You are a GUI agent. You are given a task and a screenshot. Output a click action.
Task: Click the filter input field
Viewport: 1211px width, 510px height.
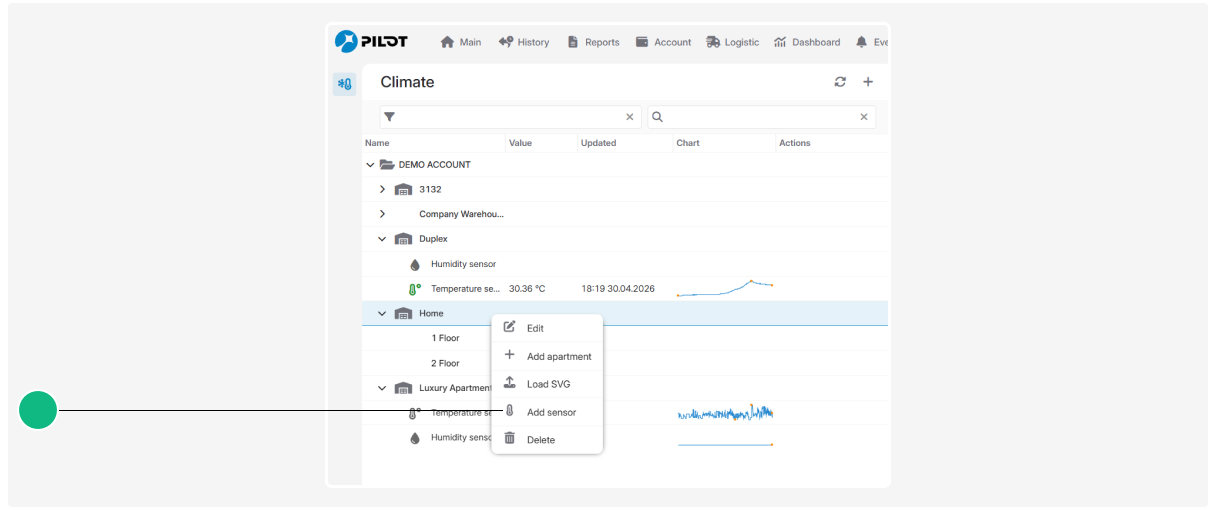coord(510,117)
